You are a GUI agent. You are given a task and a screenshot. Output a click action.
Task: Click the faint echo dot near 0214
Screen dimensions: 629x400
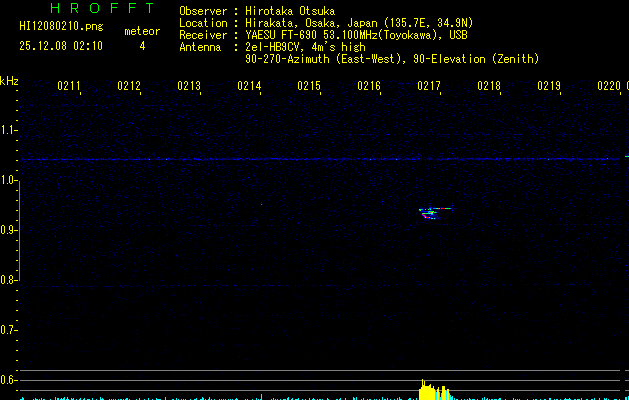click(x=262, y=205)
